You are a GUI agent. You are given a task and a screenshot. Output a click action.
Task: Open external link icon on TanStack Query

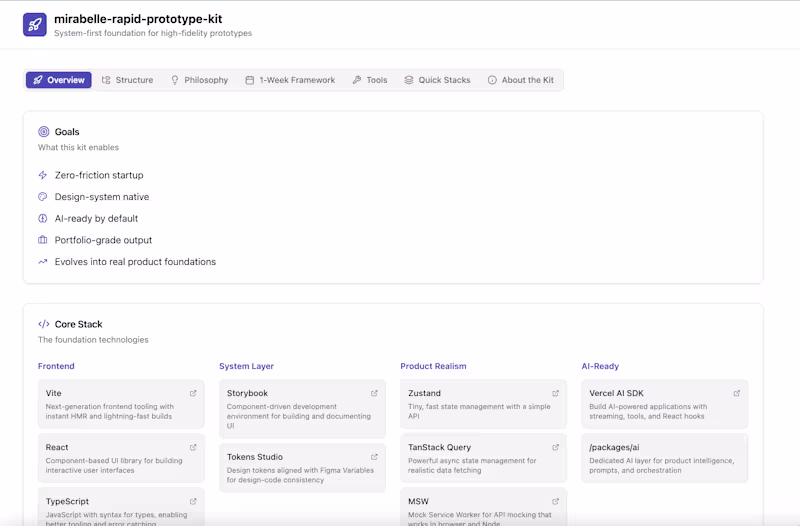coord(555,447)
